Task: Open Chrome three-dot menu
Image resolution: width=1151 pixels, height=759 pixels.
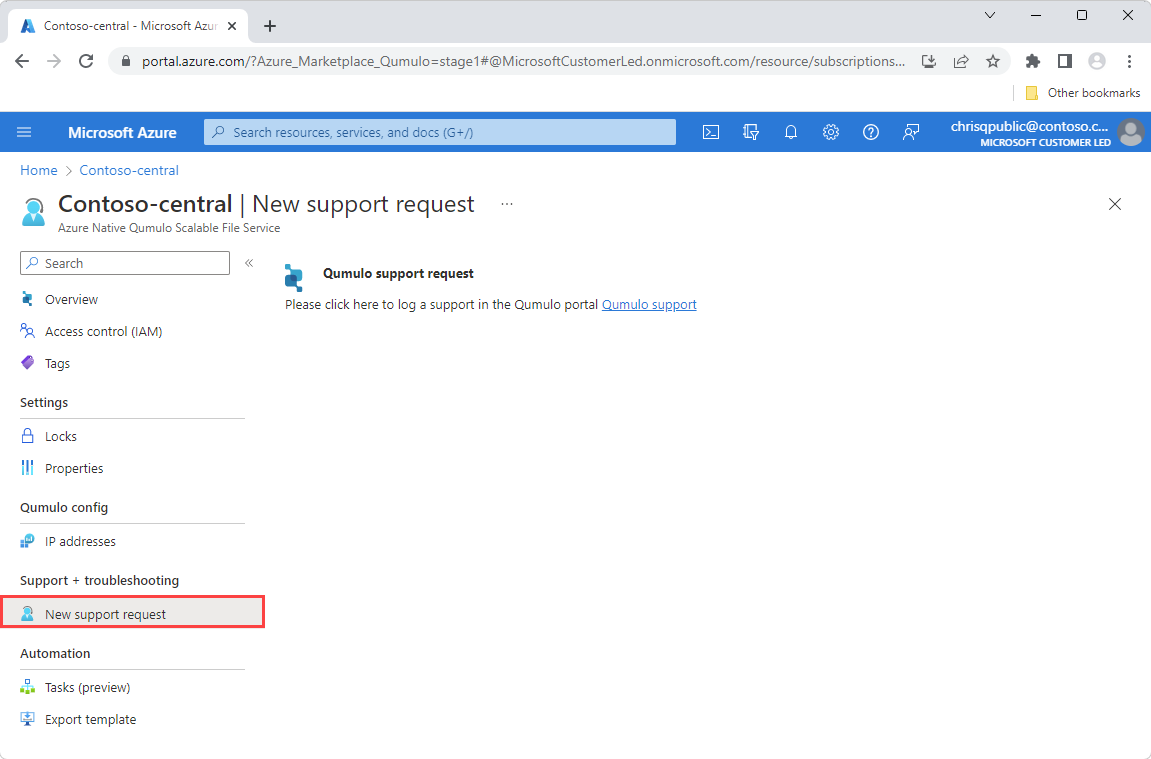Action: click(1130, 61)
